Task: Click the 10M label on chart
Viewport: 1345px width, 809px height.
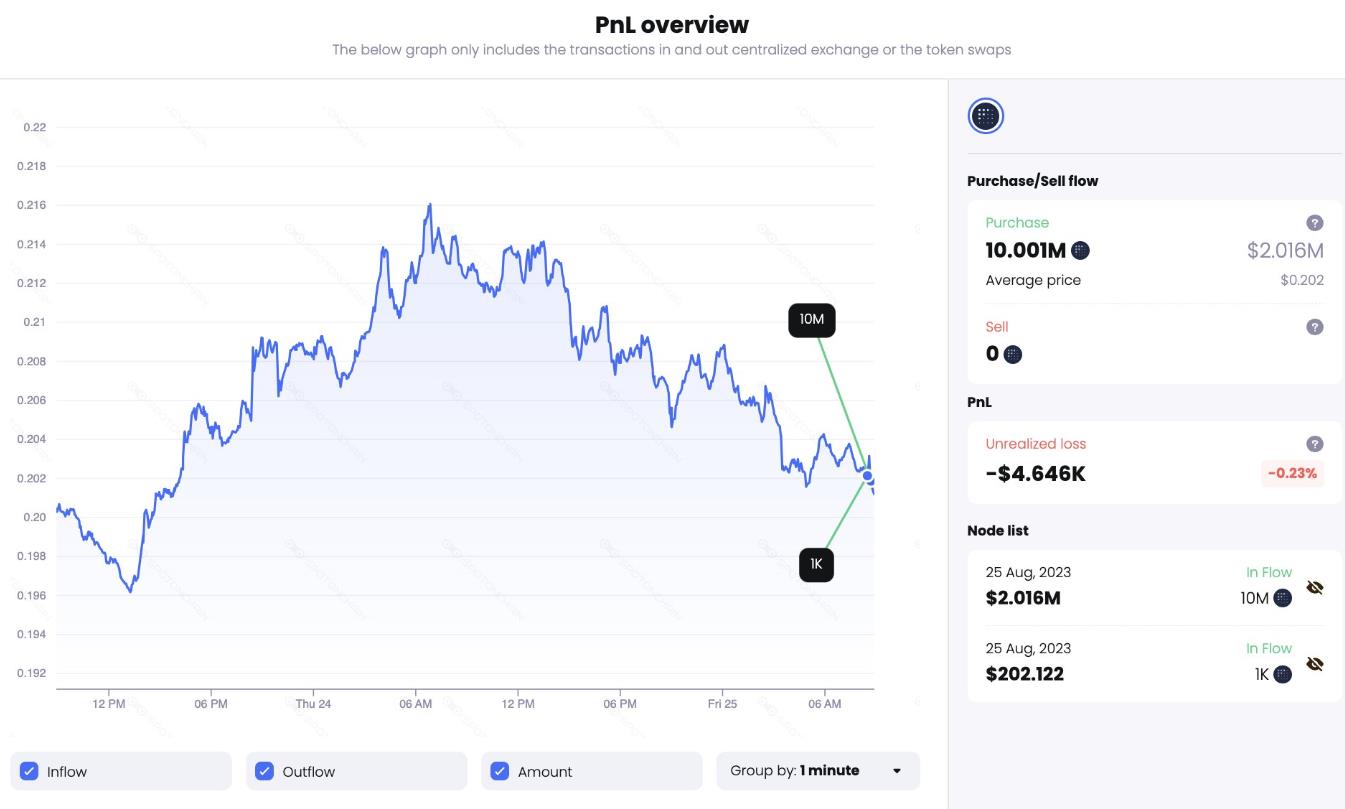Action: coord(811,320)
